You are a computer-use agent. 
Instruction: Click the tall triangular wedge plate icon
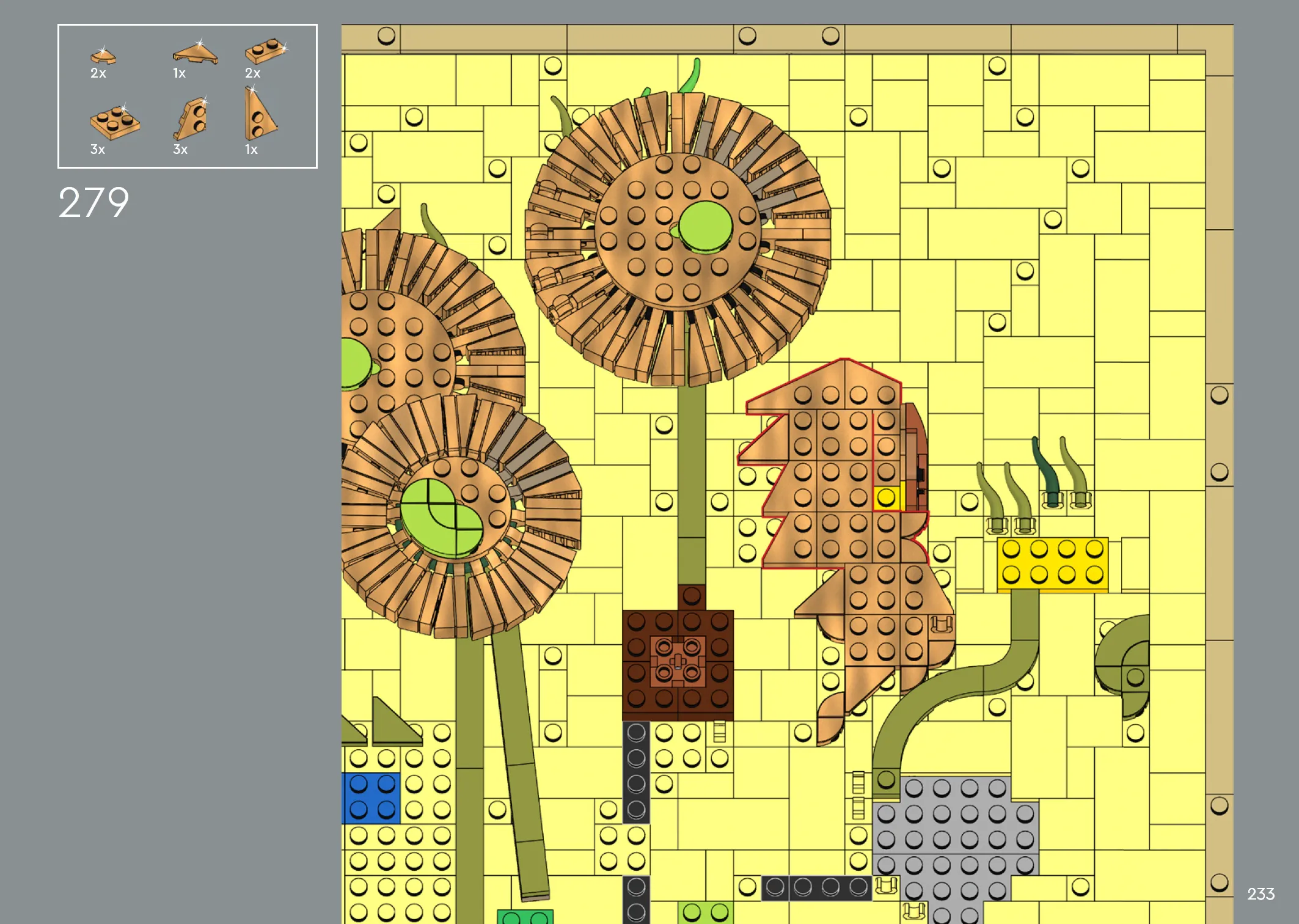click(258, 116)
